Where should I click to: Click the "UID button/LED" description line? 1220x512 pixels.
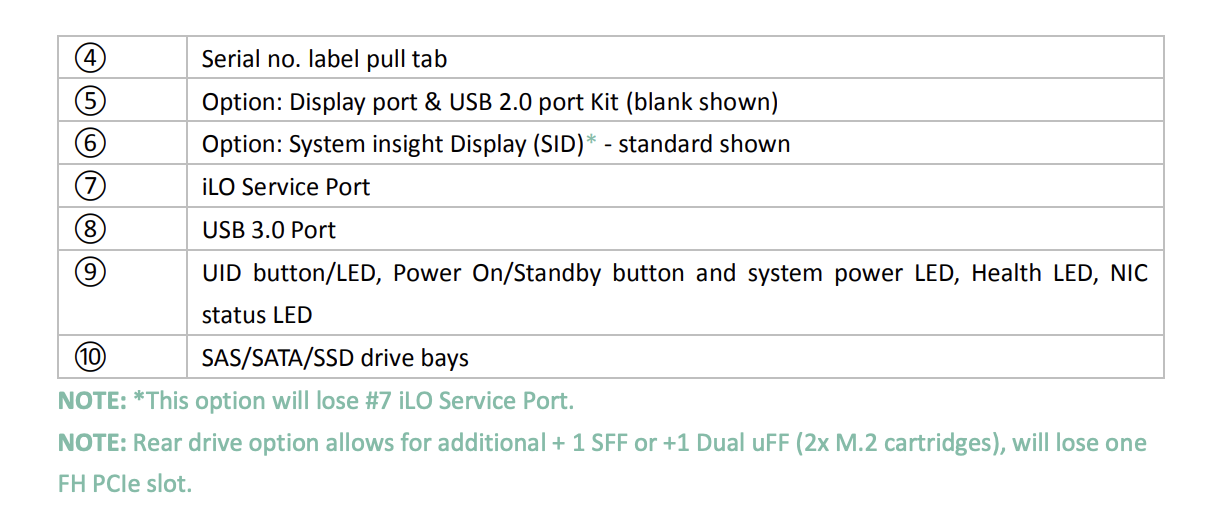pyautogui.click(x=674, y=273)
